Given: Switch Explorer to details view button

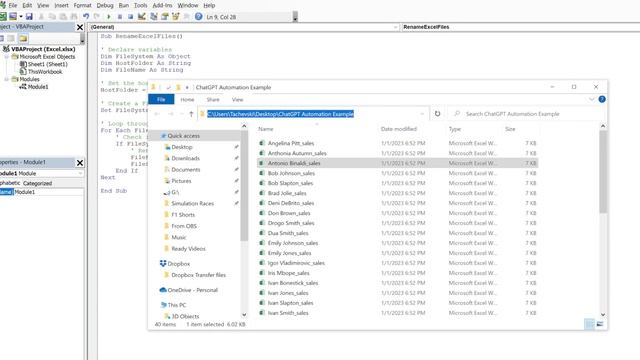Looking at the screenshot, I should point(589,324).
